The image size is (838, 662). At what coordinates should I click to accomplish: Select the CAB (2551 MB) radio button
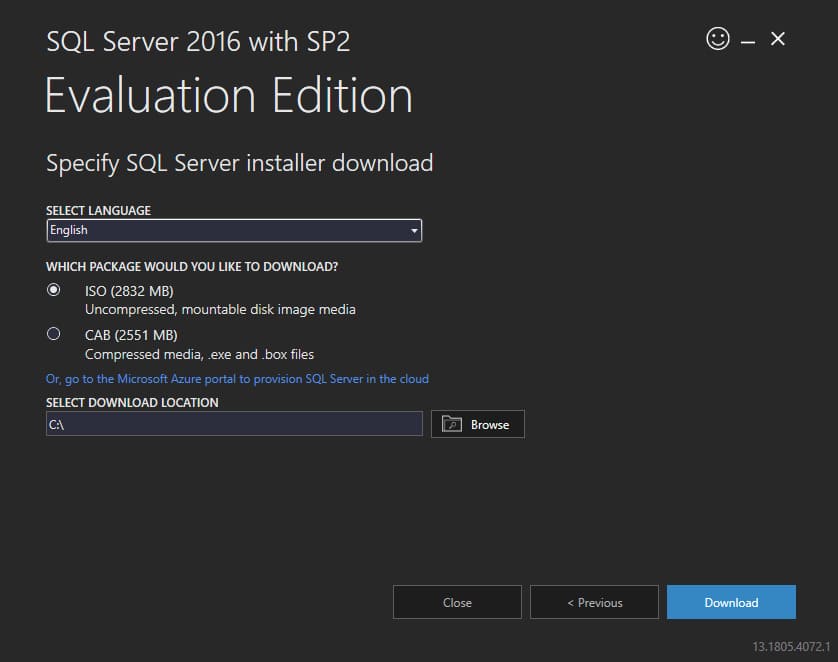pyautogui.click(x=54, y=334)
